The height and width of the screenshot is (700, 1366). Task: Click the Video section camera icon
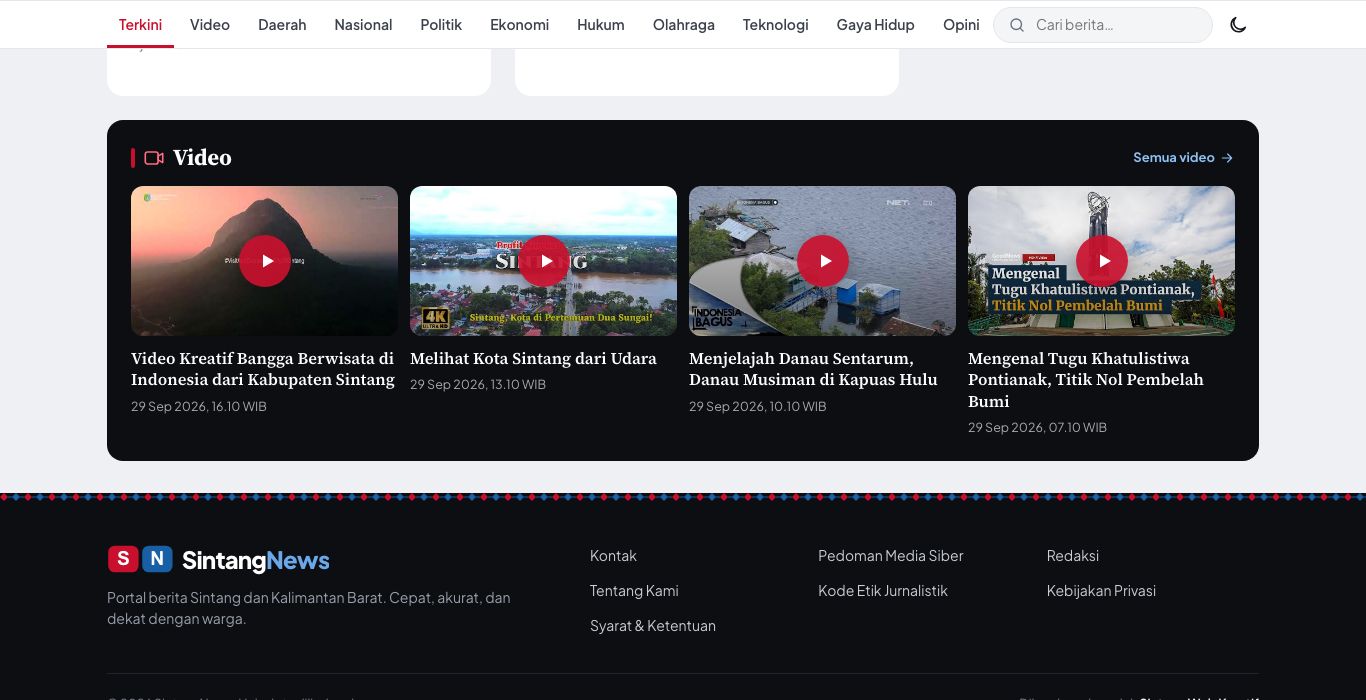tap(154, 158)
